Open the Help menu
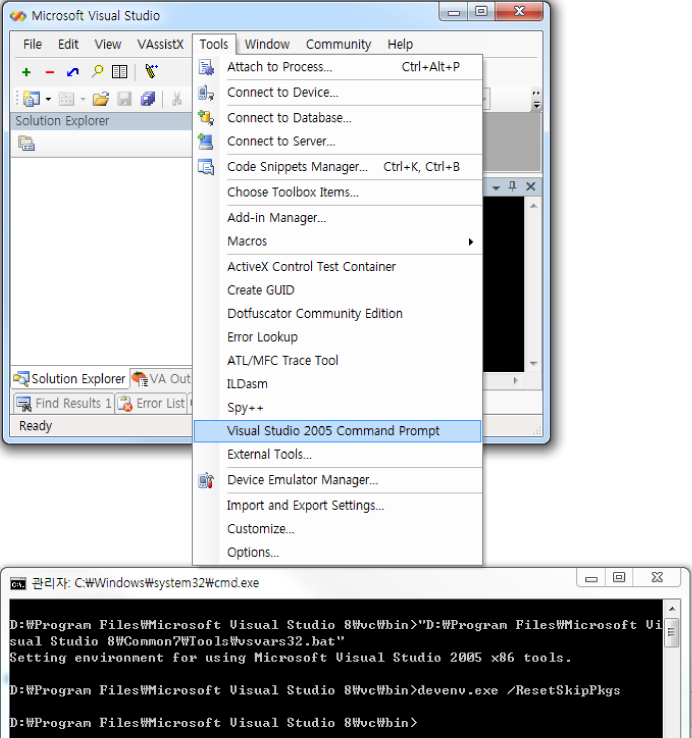The image size is (692, 738). click(x=400, y=44)
